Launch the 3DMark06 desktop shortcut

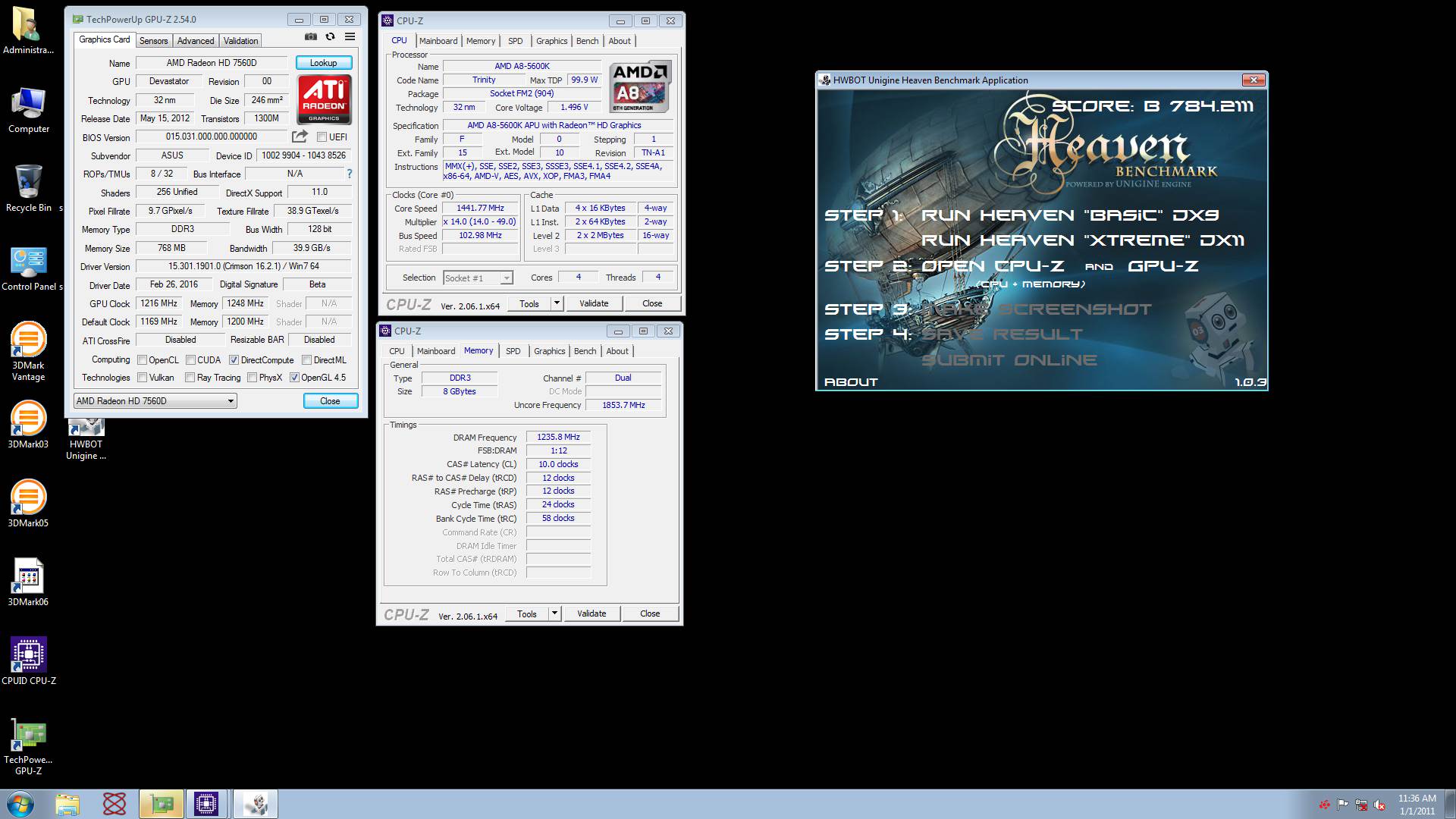coord(28,582)
